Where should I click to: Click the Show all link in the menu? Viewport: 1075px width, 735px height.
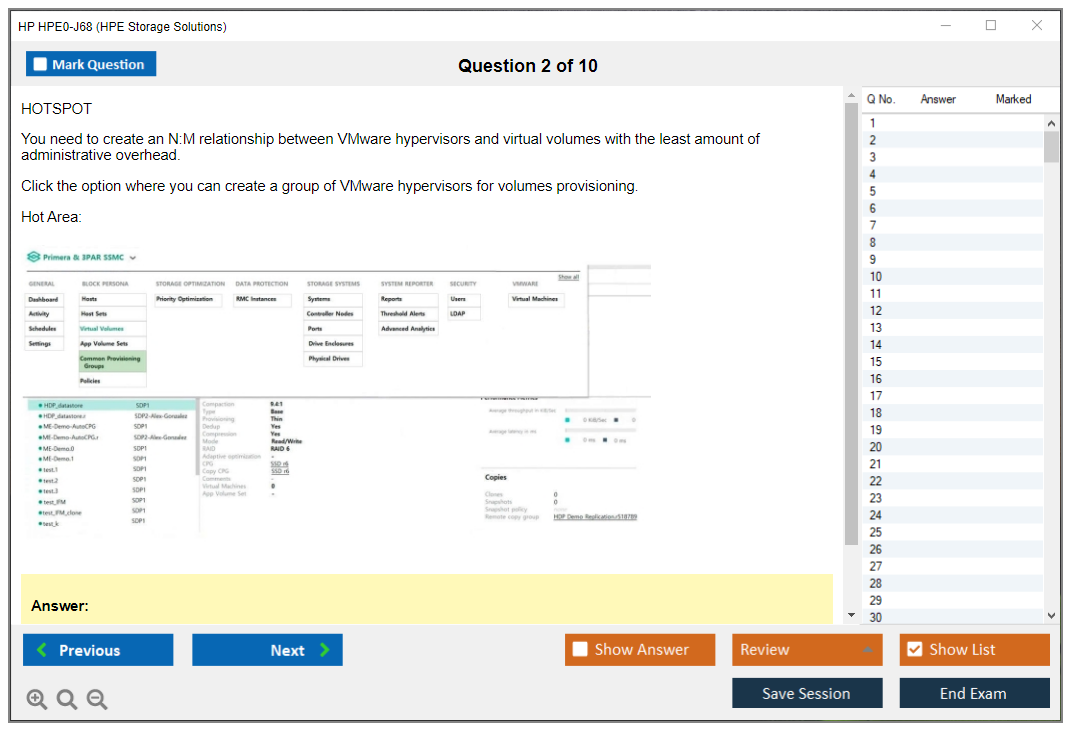[x=568, y=277]
